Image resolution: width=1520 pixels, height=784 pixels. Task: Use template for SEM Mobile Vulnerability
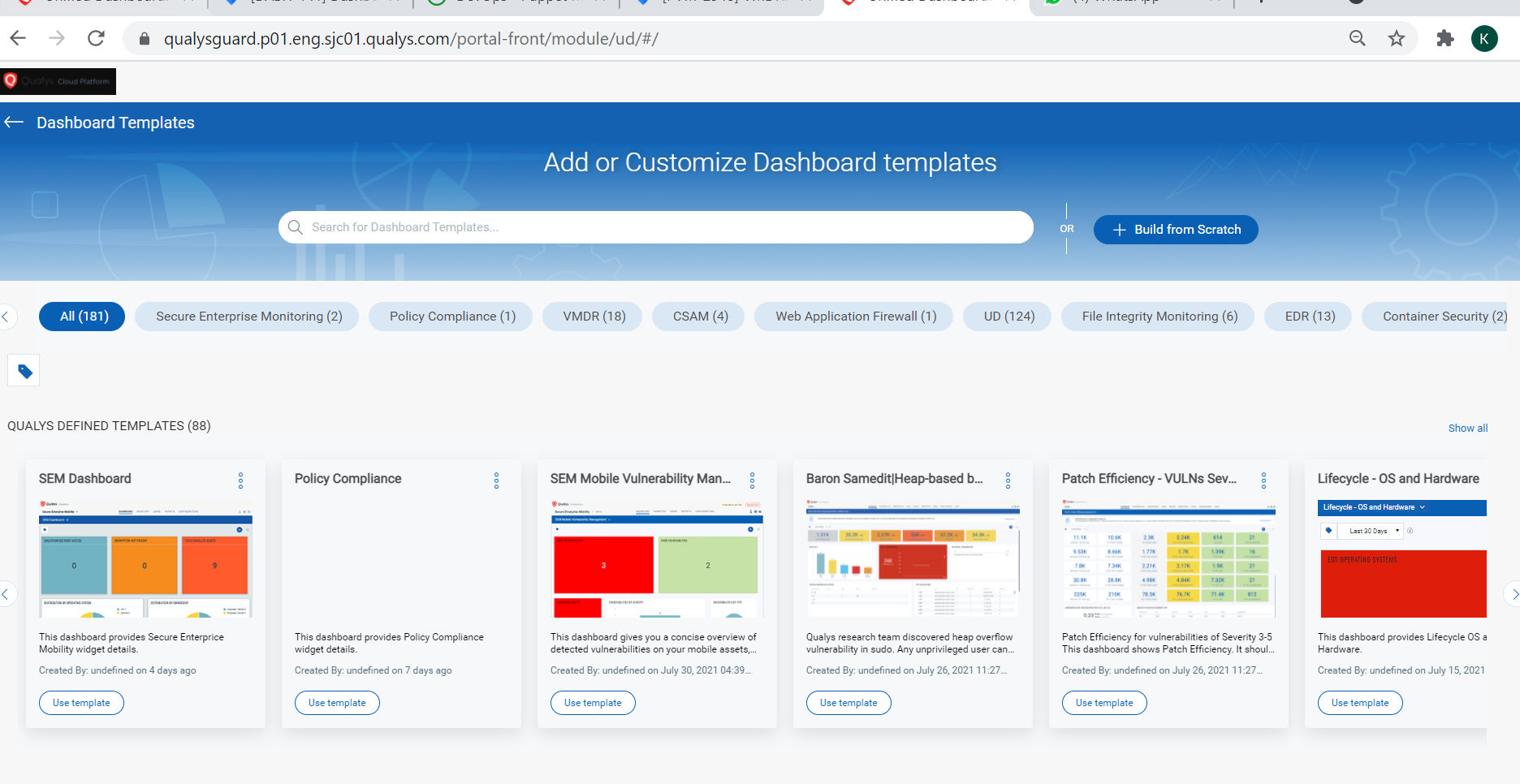click(x=593, y=703)
